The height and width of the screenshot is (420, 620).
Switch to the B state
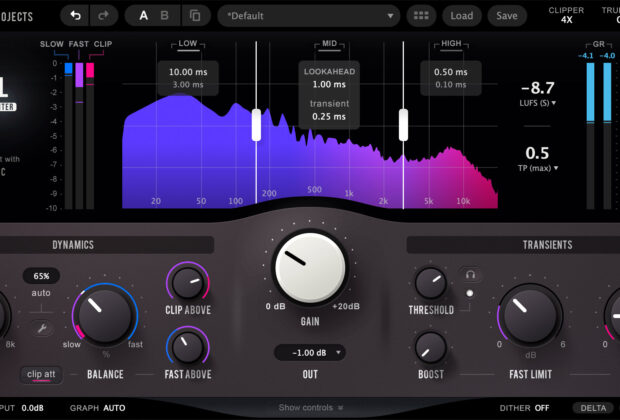(x=164, y=15)
